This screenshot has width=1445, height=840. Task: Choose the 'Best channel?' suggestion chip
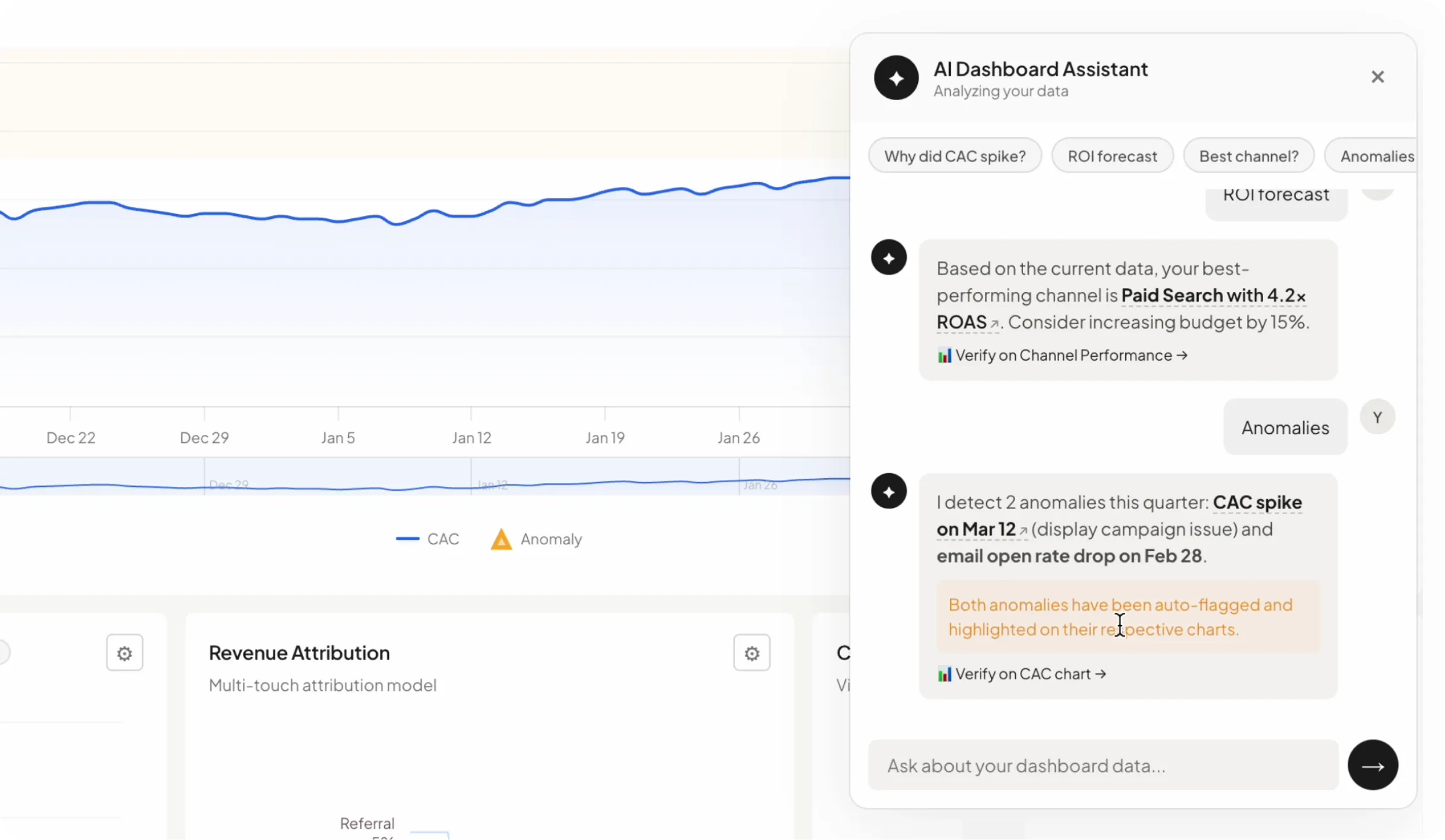pos(1248,156)
